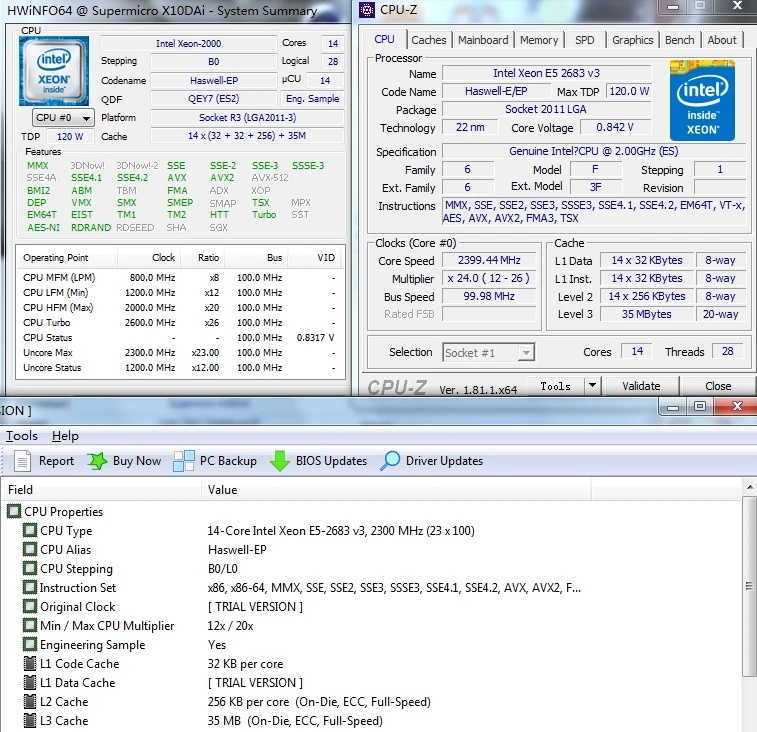Click the Intel Xeon logo in CPU-Z
The image size is (757, 732).
[702, 101]
